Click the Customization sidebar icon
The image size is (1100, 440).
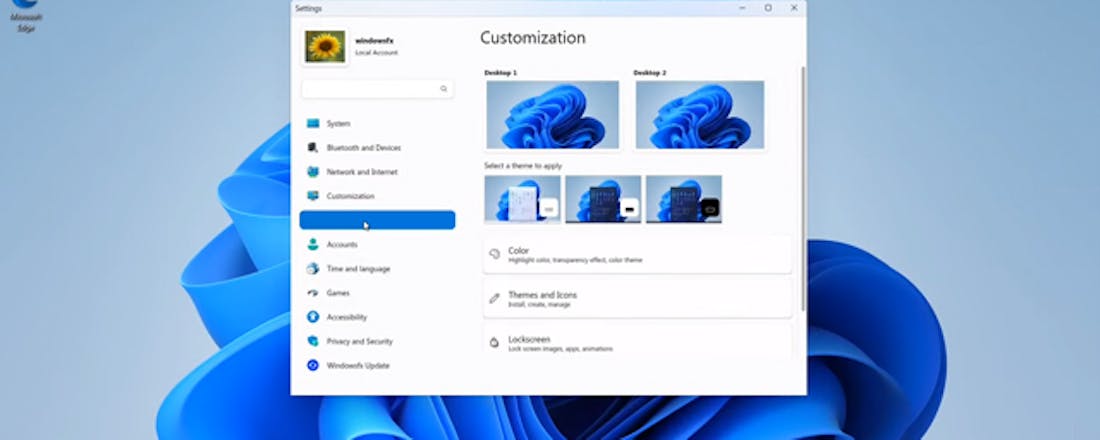point(313,196)
